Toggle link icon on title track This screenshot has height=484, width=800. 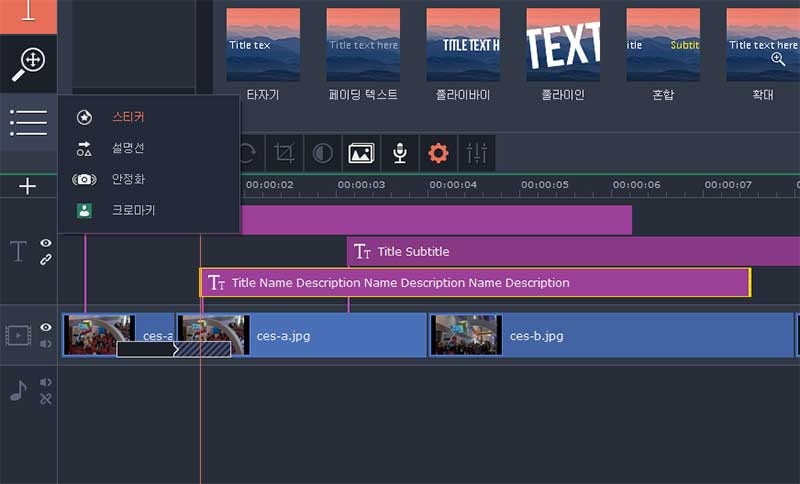point(46,260)
